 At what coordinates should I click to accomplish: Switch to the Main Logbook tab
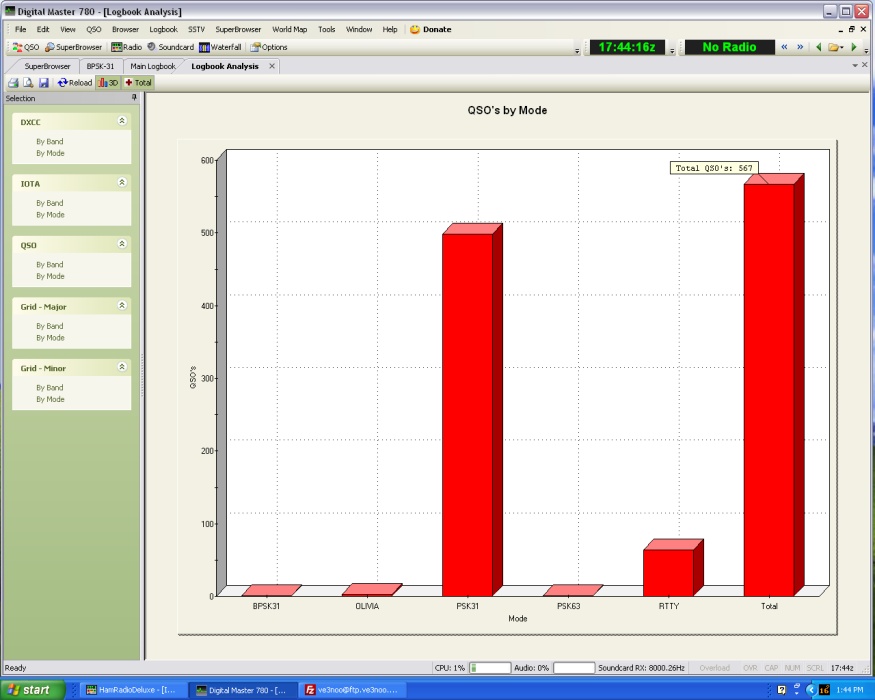point(152,66)
